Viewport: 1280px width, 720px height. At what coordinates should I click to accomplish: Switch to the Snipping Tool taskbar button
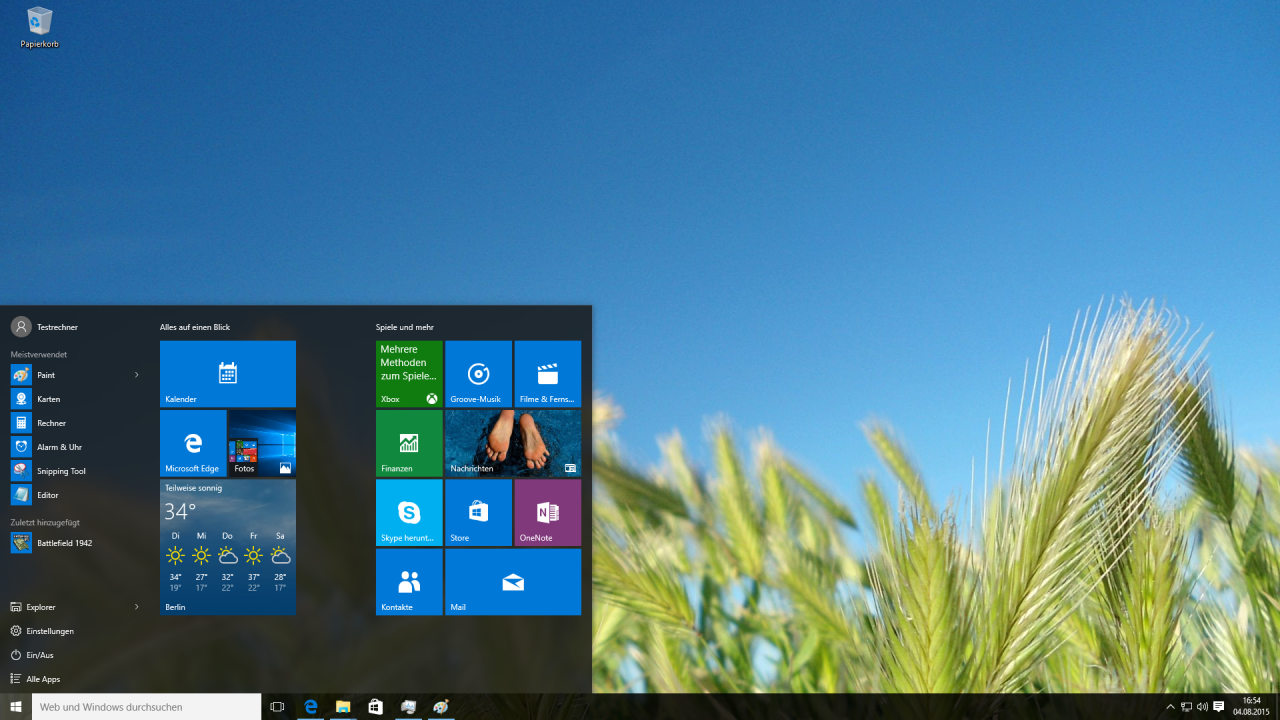(408, 707)
